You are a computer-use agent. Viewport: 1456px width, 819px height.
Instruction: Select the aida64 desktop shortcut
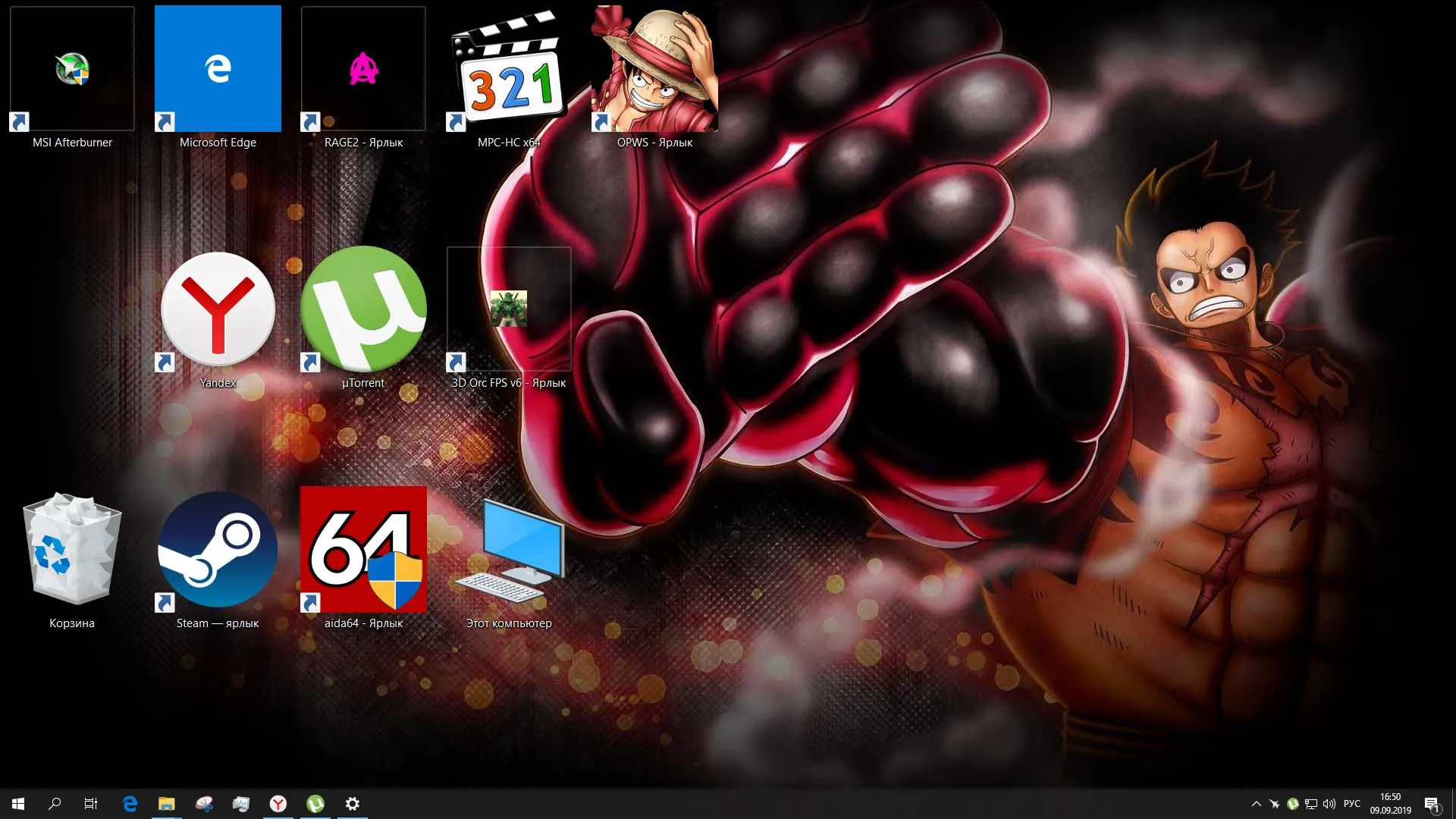click(363, 558)
